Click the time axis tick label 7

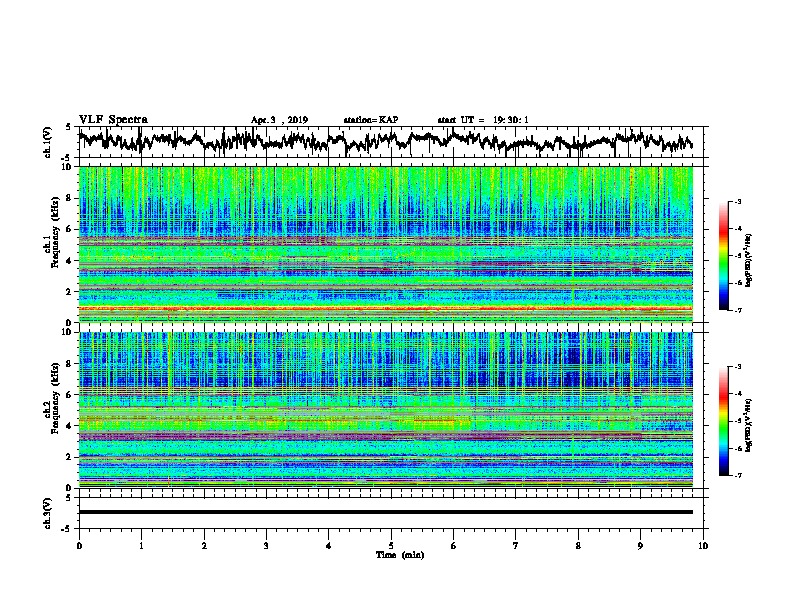[516, 545]
